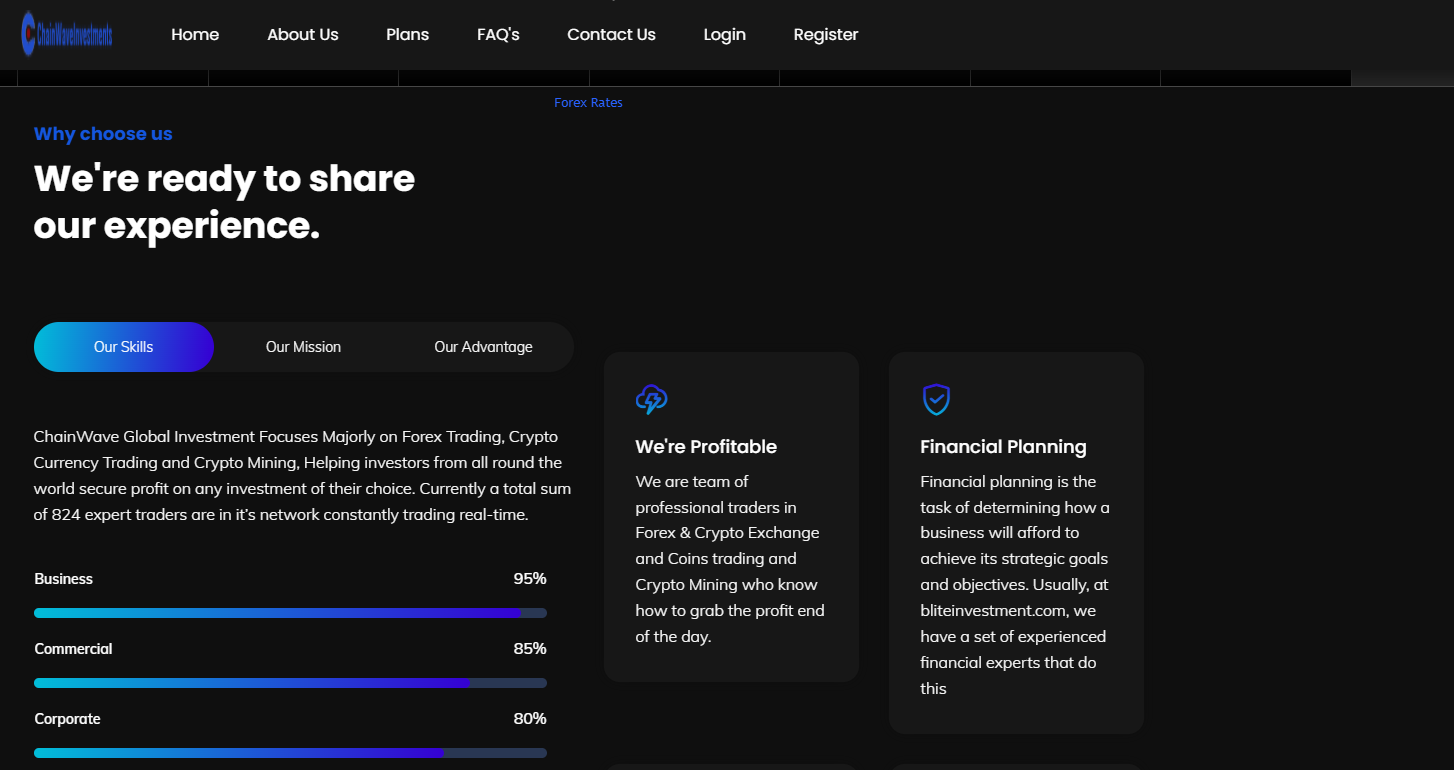Click the We're Profitable card heading
Image resolution: width=1454 pixels, height=770 pixels.
706,447
